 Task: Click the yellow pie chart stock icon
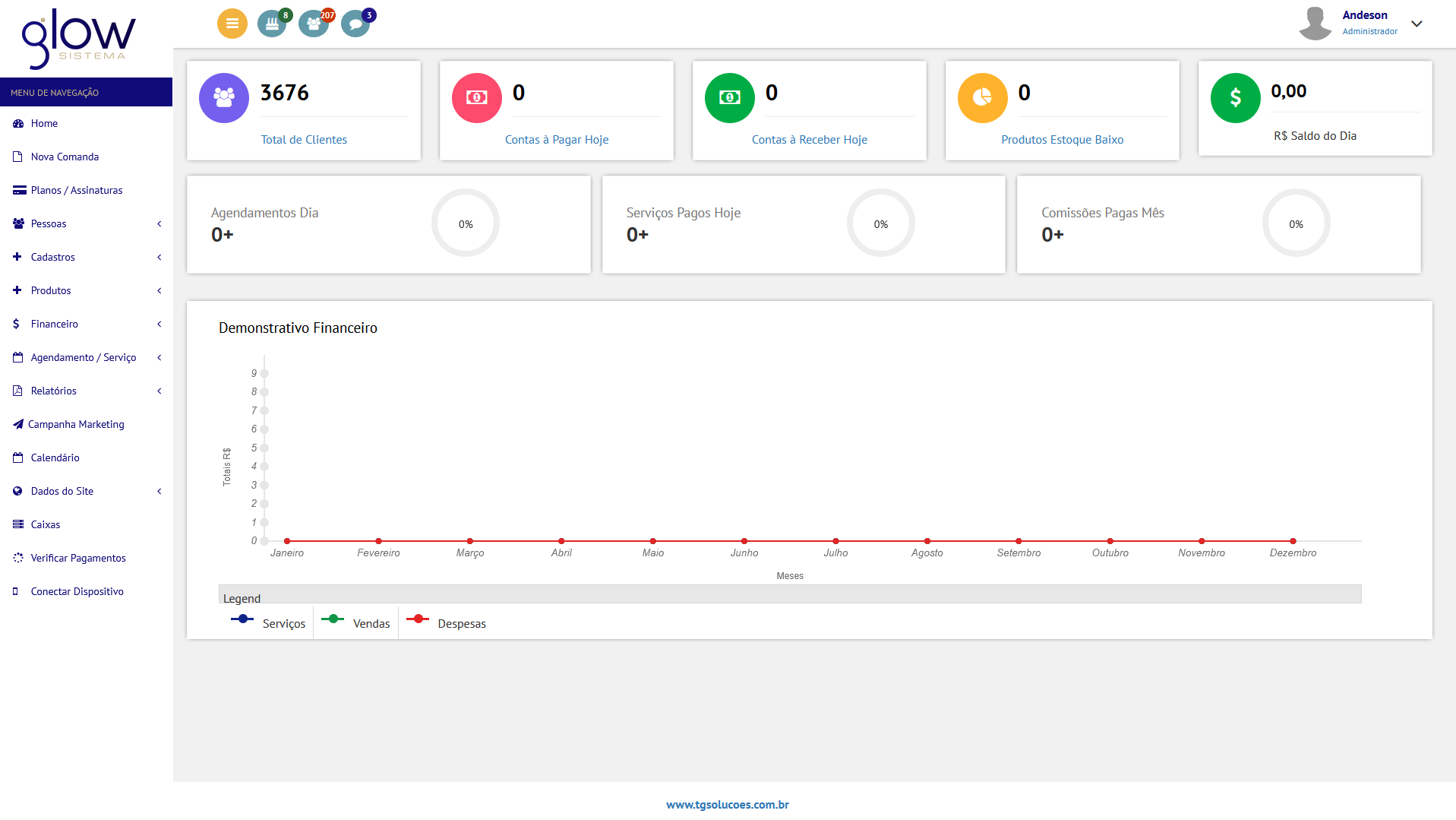pyautogui.click(x=982, y=97)
